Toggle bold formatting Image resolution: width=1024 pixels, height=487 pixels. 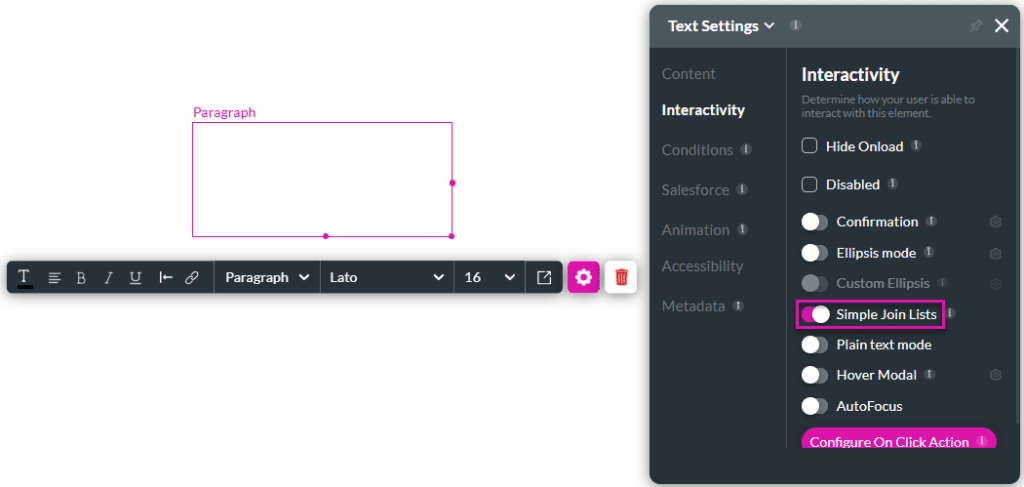82,277
